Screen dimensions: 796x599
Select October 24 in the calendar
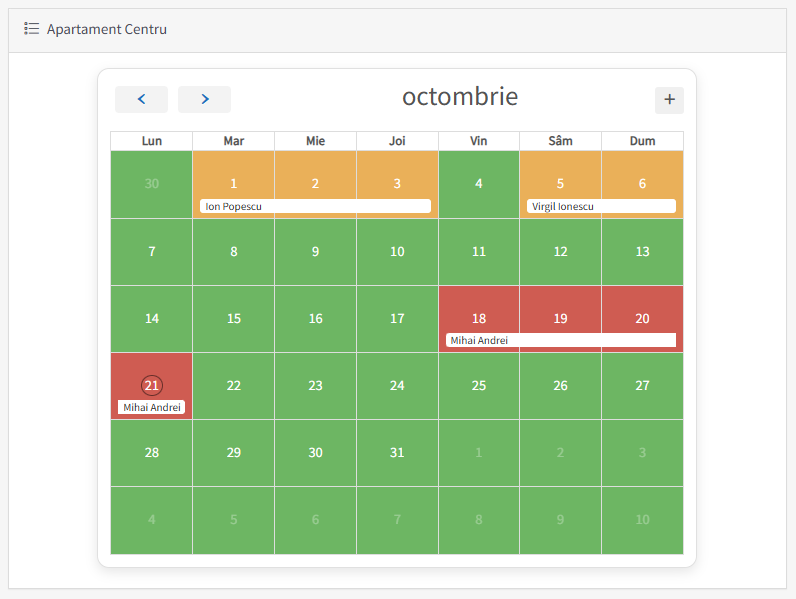397,386
